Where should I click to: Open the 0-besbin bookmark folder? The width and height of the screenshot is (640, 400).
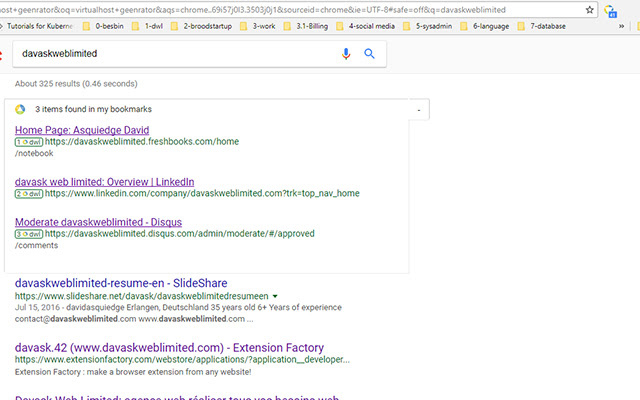pyautogui.click(x=103, y=26)
